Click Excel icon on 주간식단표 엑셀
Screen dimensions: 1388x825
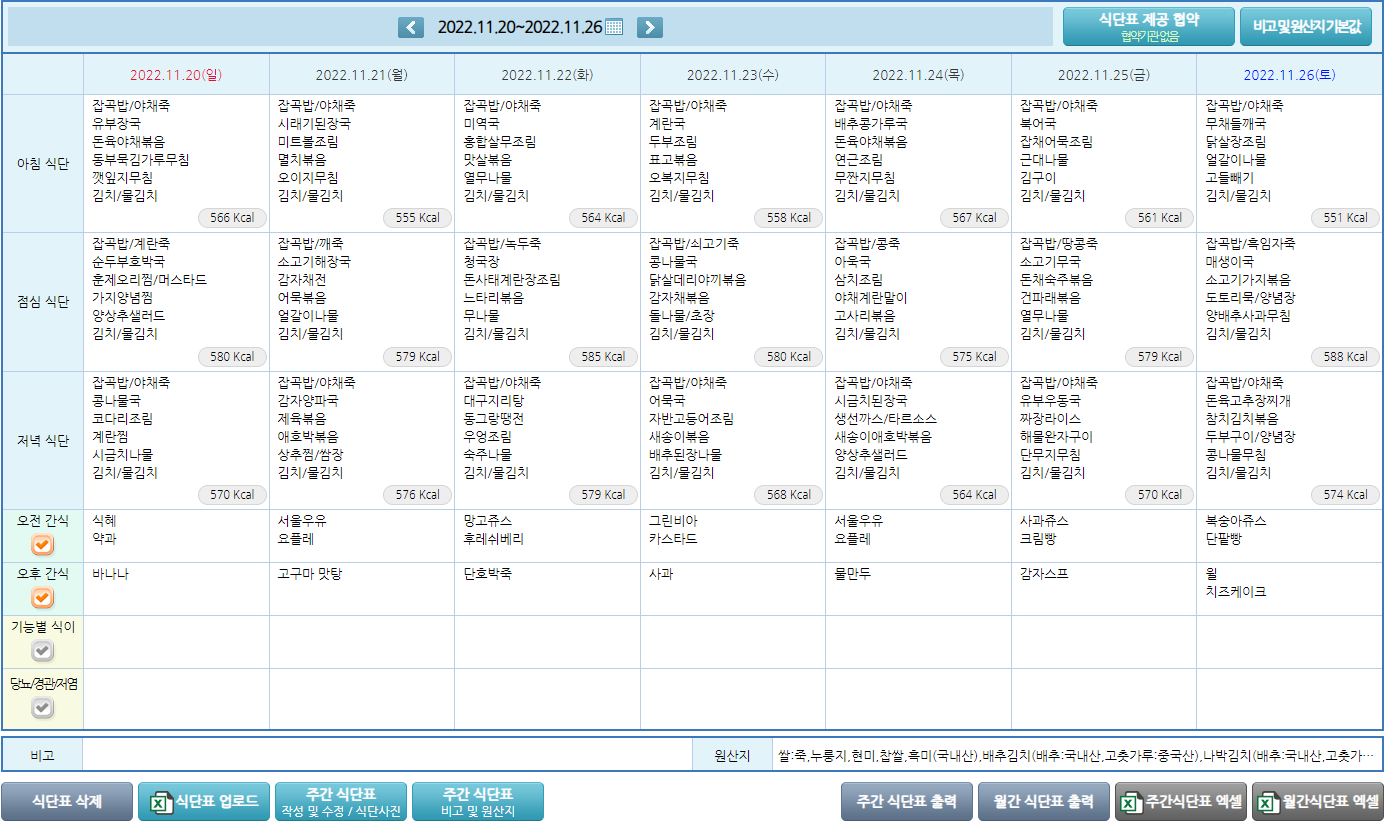[x=1130, y=802]
